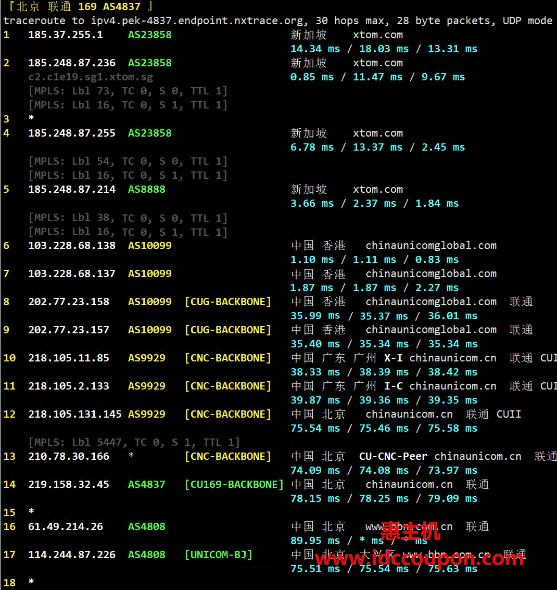Select latency value 39.87 ms
This screenshot has height=590, width=557.
point(315,400)
